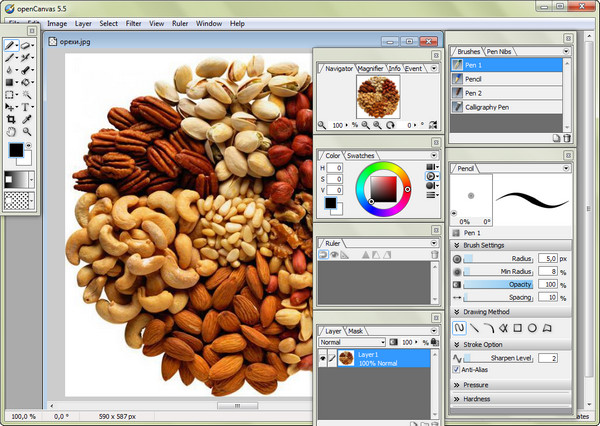Open the layer blend mode Normal dropdown

(352, 342)
